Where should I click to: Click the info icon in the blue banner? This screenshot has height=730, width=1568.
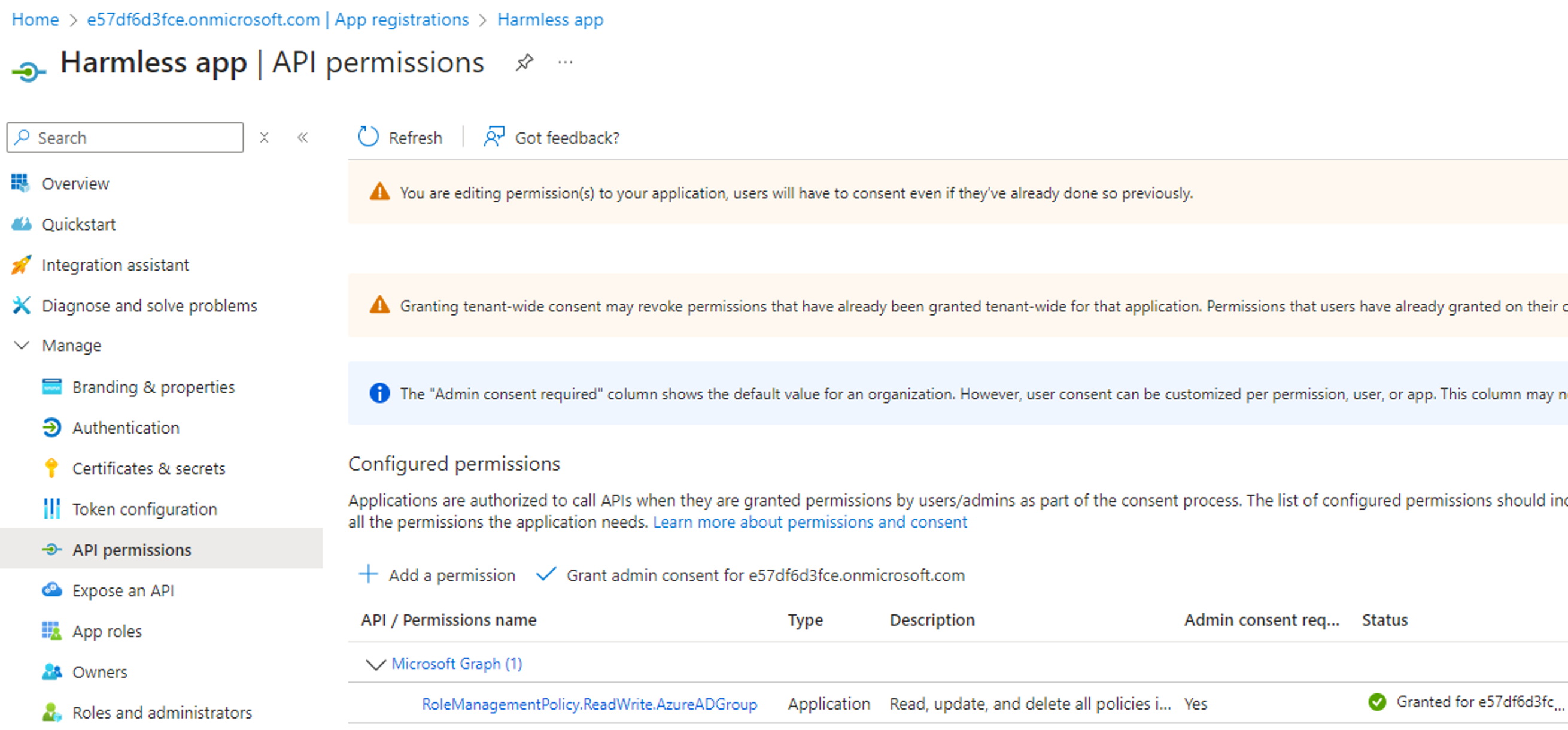(x=380, y=393)
